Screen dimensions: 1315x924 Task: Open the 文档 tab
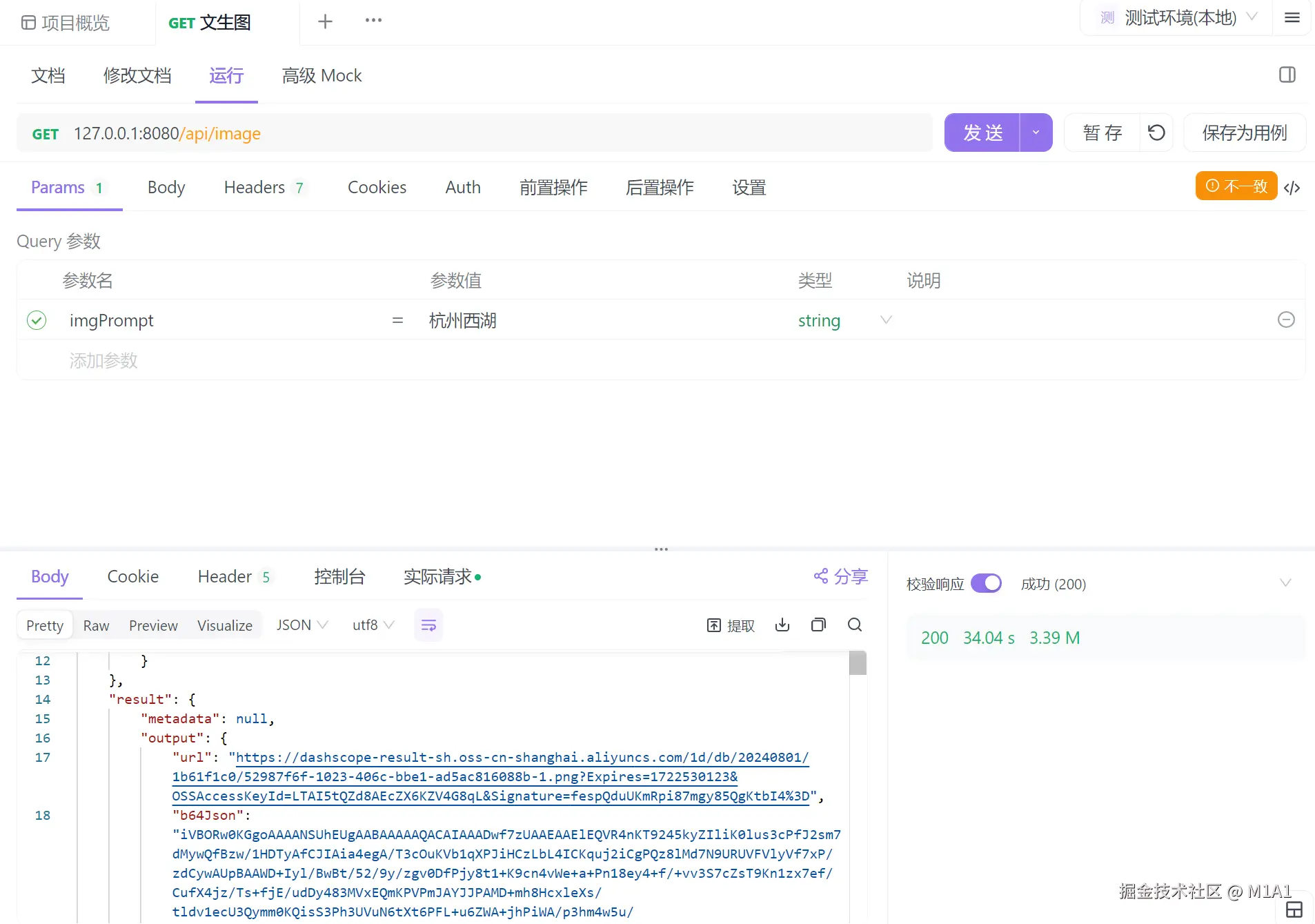click(48, 75)
